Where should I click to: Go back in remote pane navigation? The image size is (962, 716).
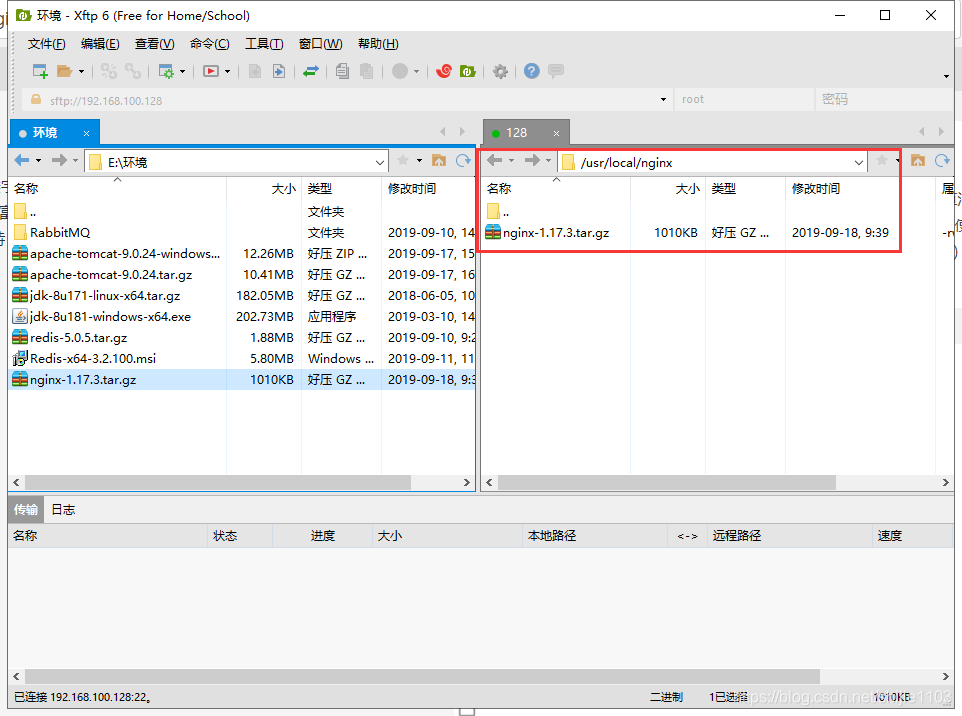[x=494, y=161]
